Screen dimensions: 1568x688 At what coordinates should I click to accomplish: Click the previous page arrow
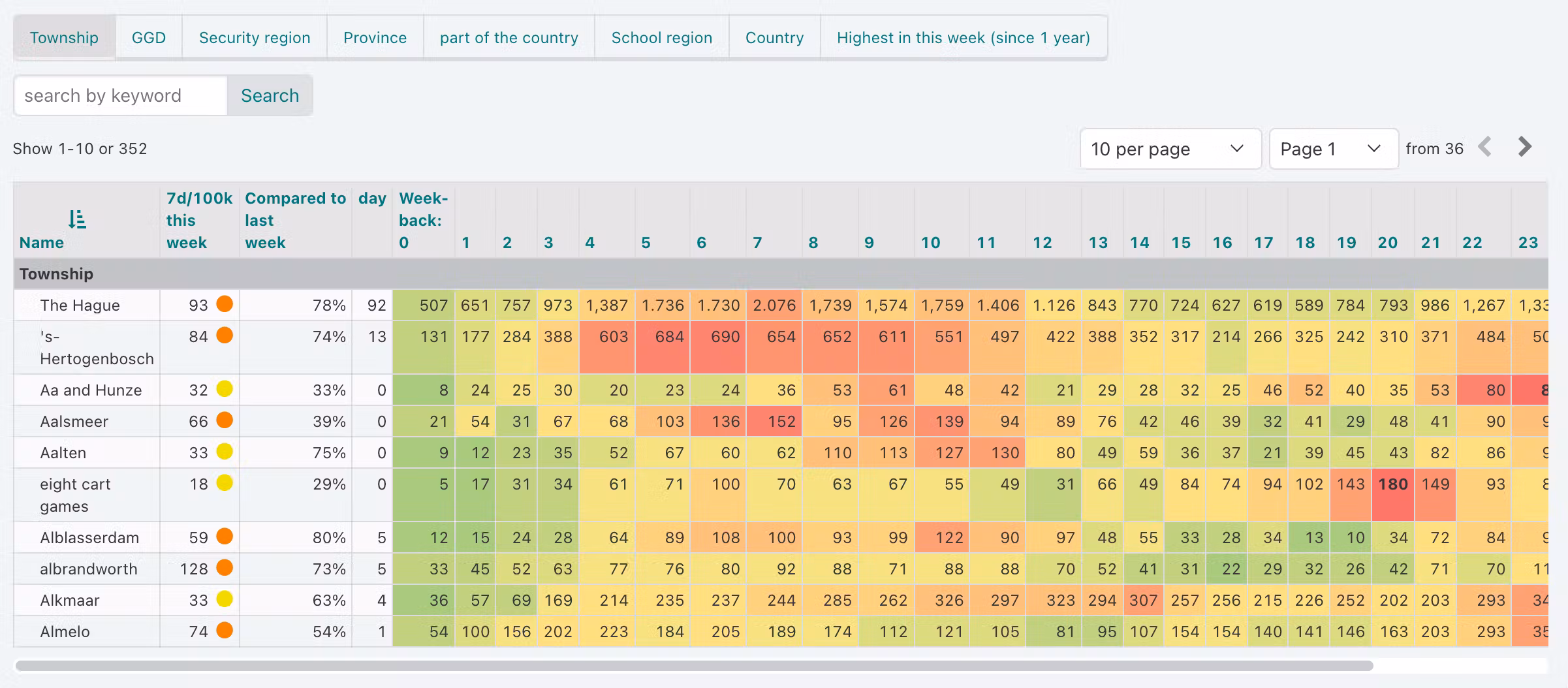coord(1485,148)
